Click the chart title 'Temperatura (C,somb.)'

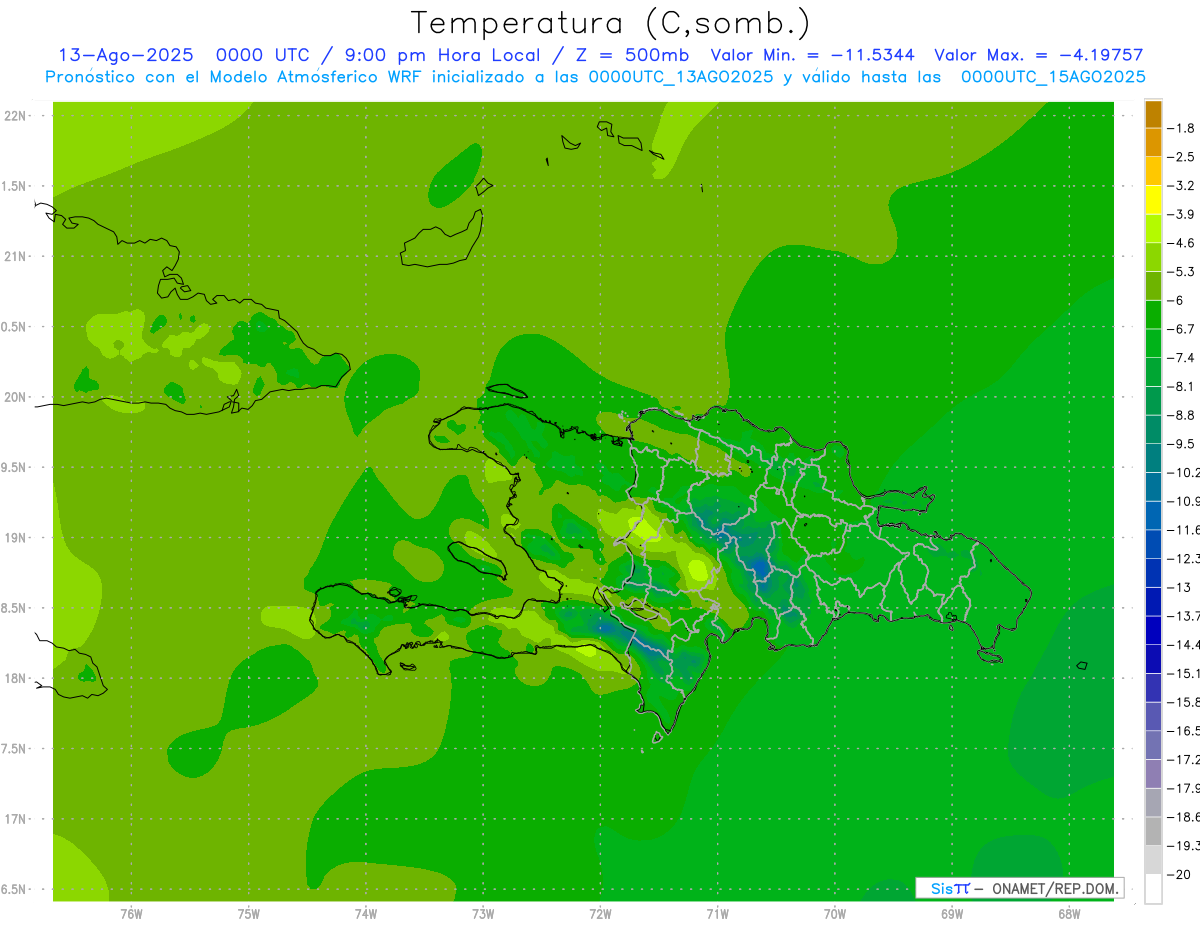[x=611, y=24]
